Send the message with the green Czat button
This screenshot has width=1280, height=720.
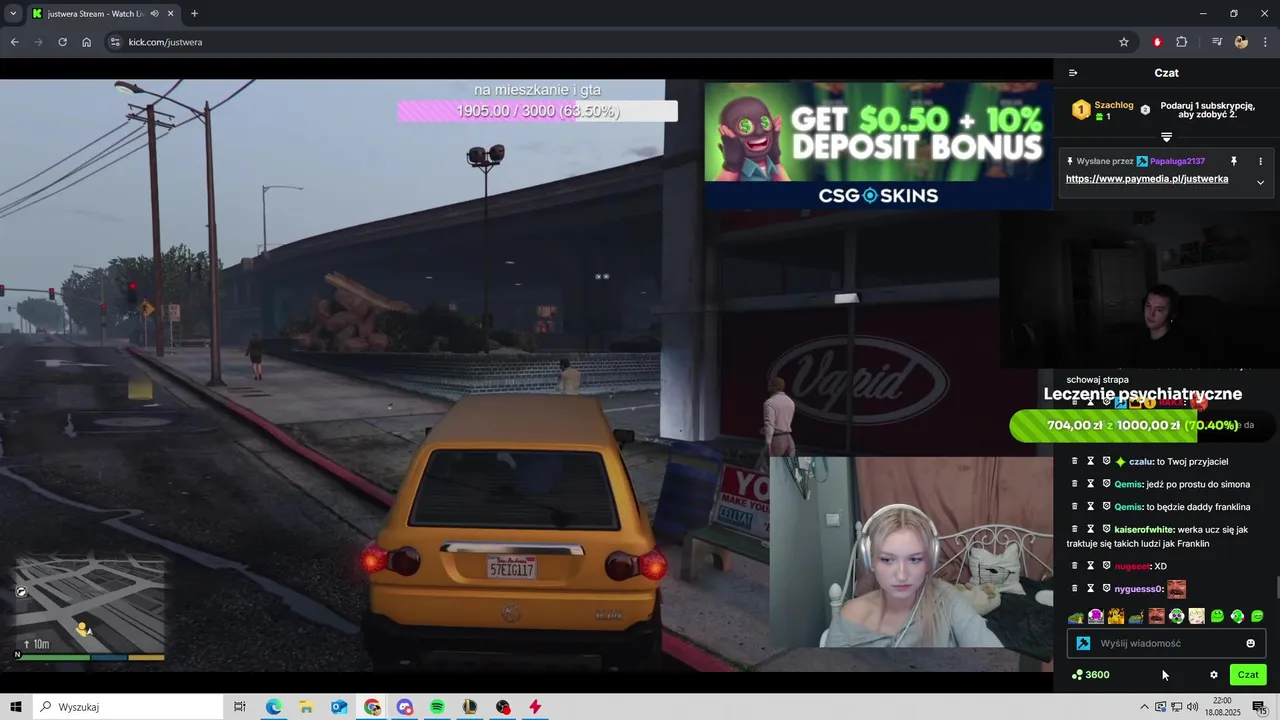point(1248,675)
